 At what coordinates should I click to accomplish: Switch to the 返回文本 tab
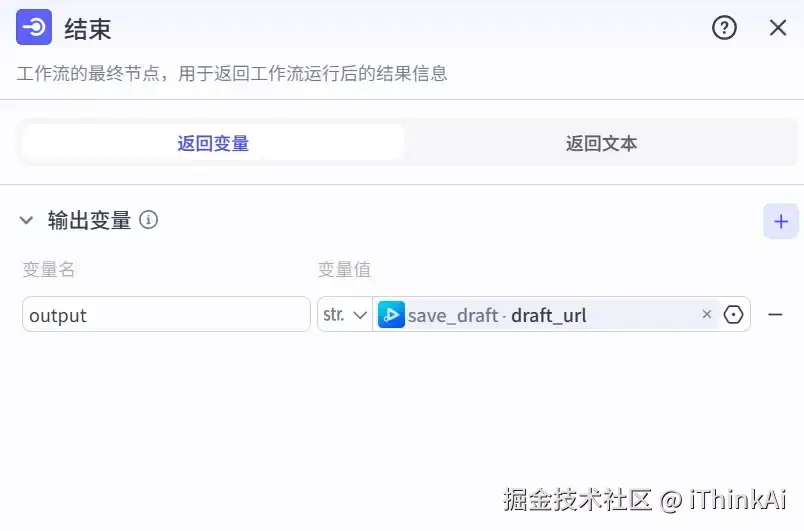[601, 143]
